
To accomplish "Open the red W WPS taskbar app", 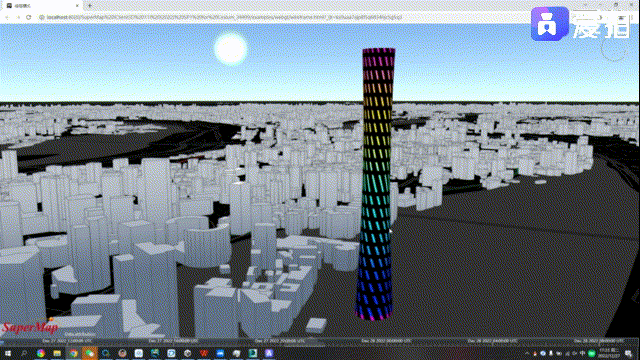I will [204, 353].
